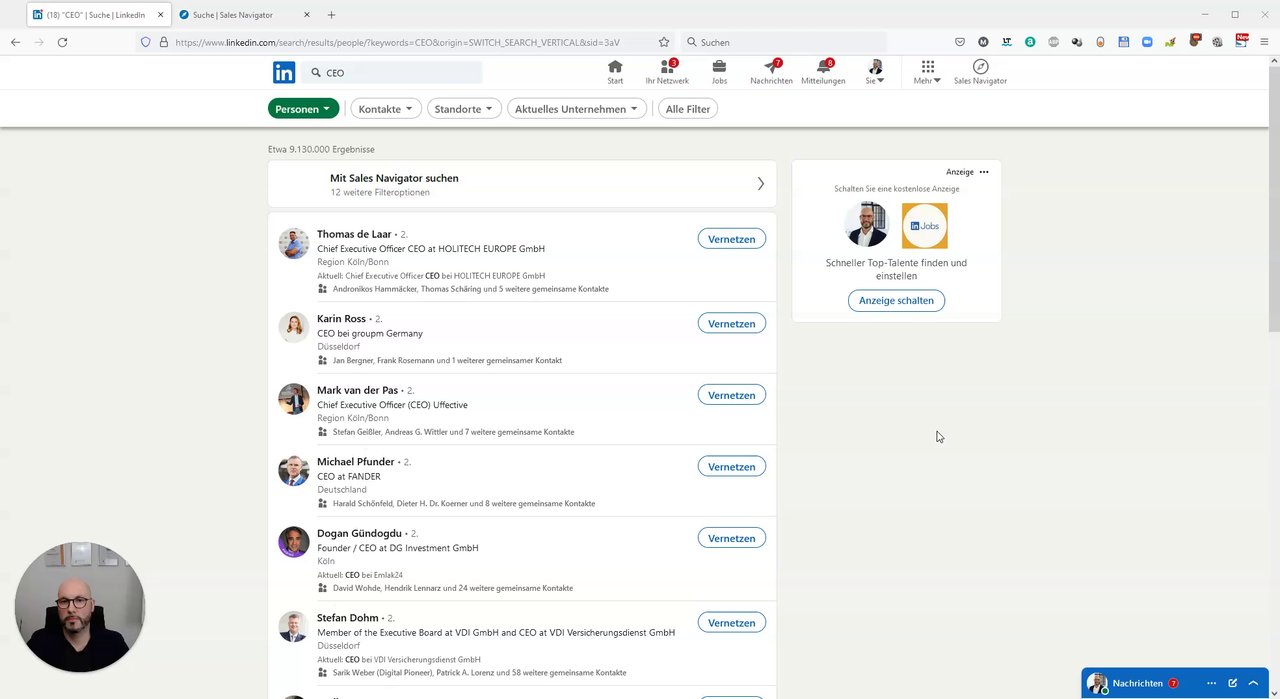Click Dogan Gündogdu's profile photo
Screen dimensions: 1280x699
point(294,542)
